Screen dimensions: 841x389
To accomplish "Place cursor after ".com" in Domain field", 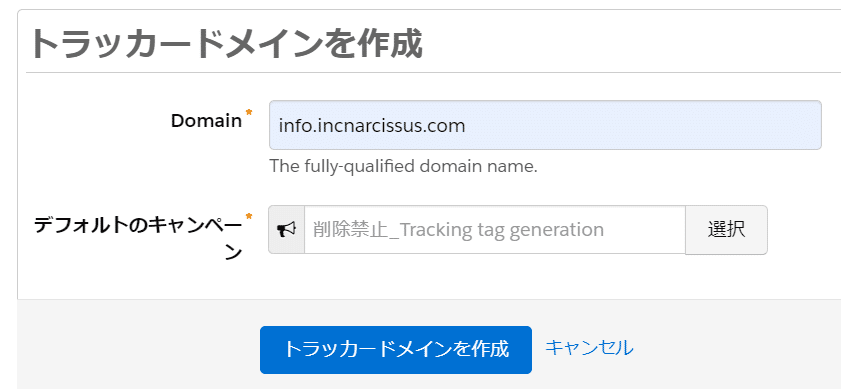I will tap(467, 126).
